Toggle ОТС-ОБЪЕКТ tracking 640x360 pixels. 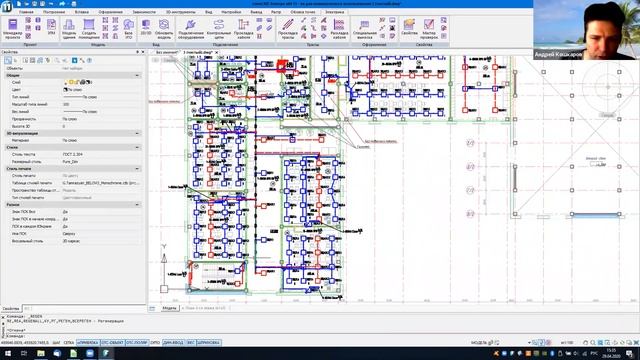tap(113, 343)
